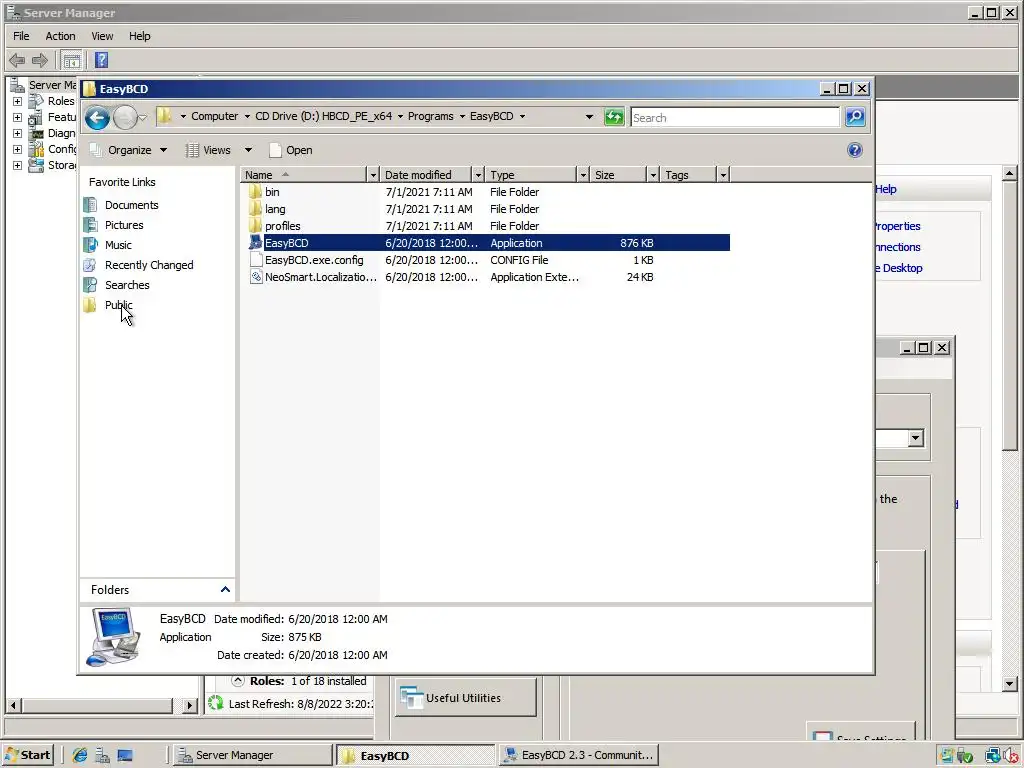Expand the Diagnostics tree node

click(x=18, y=133)
